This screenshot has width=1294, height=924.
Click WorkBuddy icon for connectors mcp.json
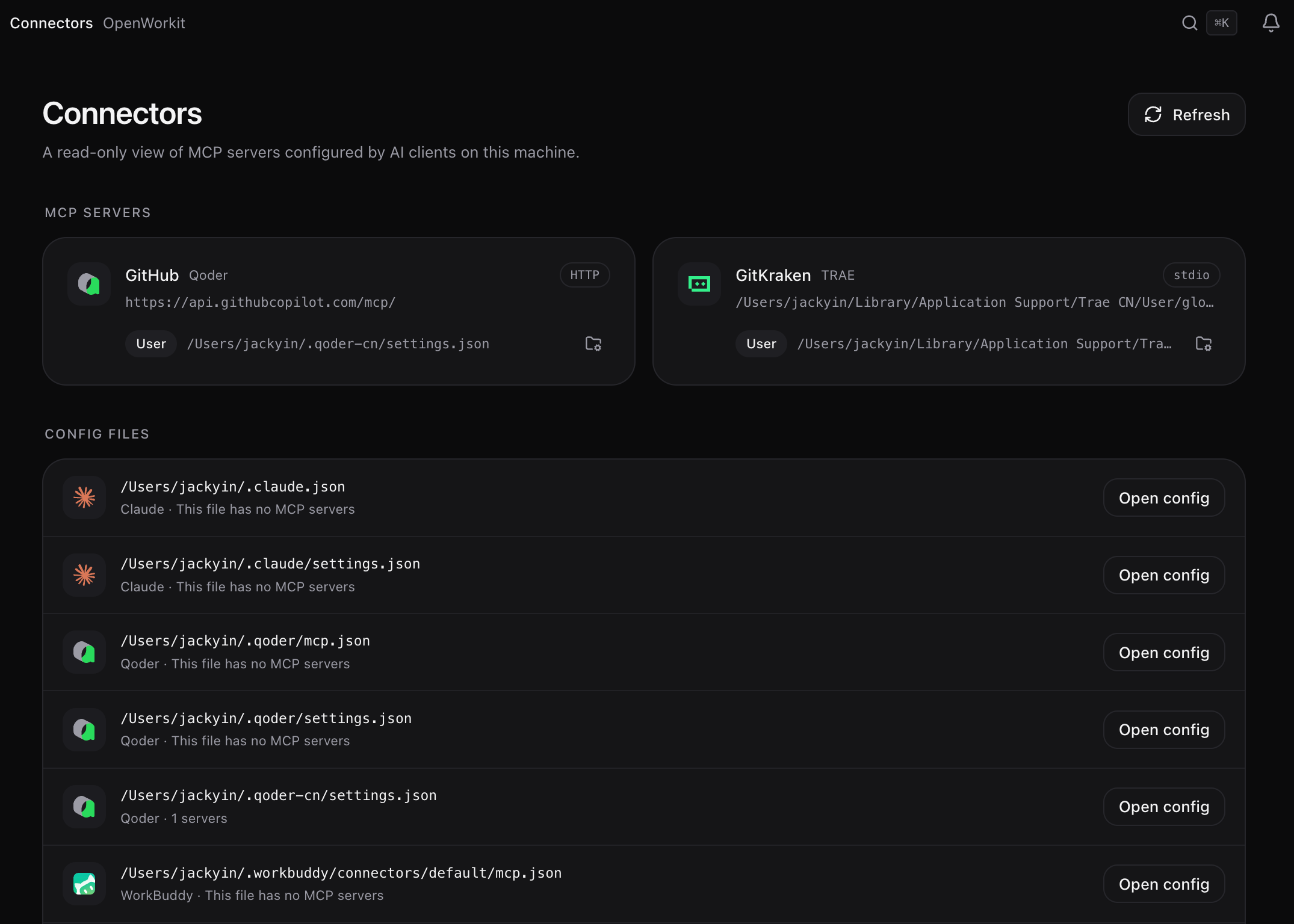[x=84, y=884]
